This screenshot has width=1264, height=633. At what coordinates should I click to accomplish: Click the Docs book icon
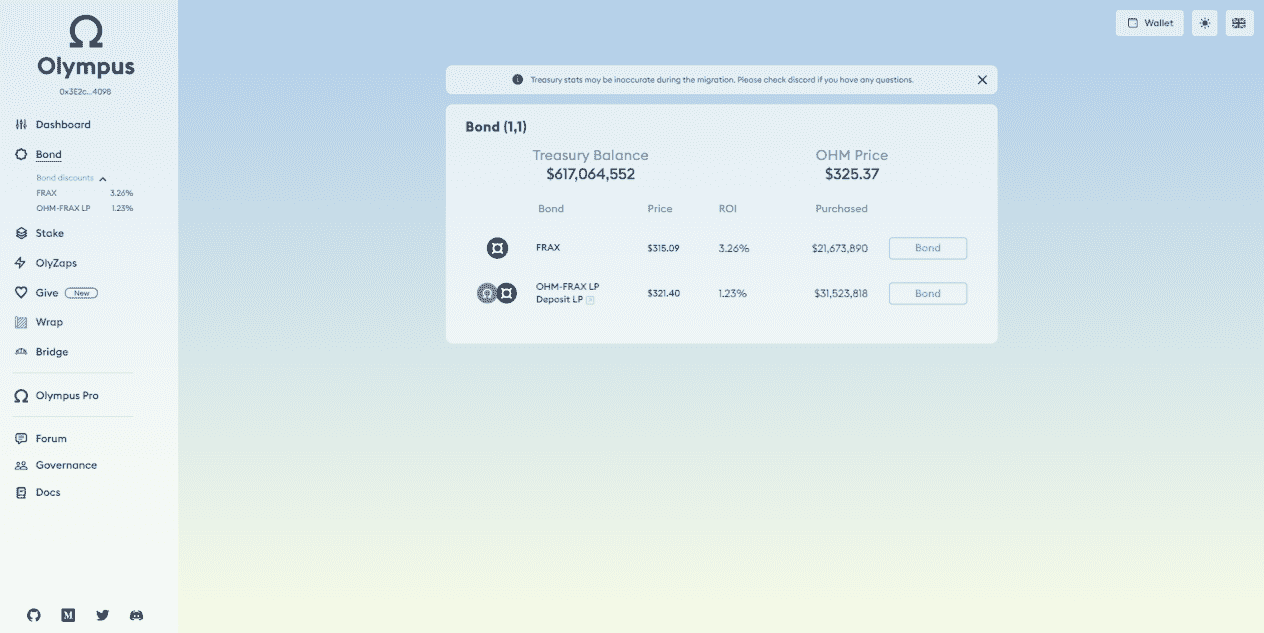click(21, 493)
